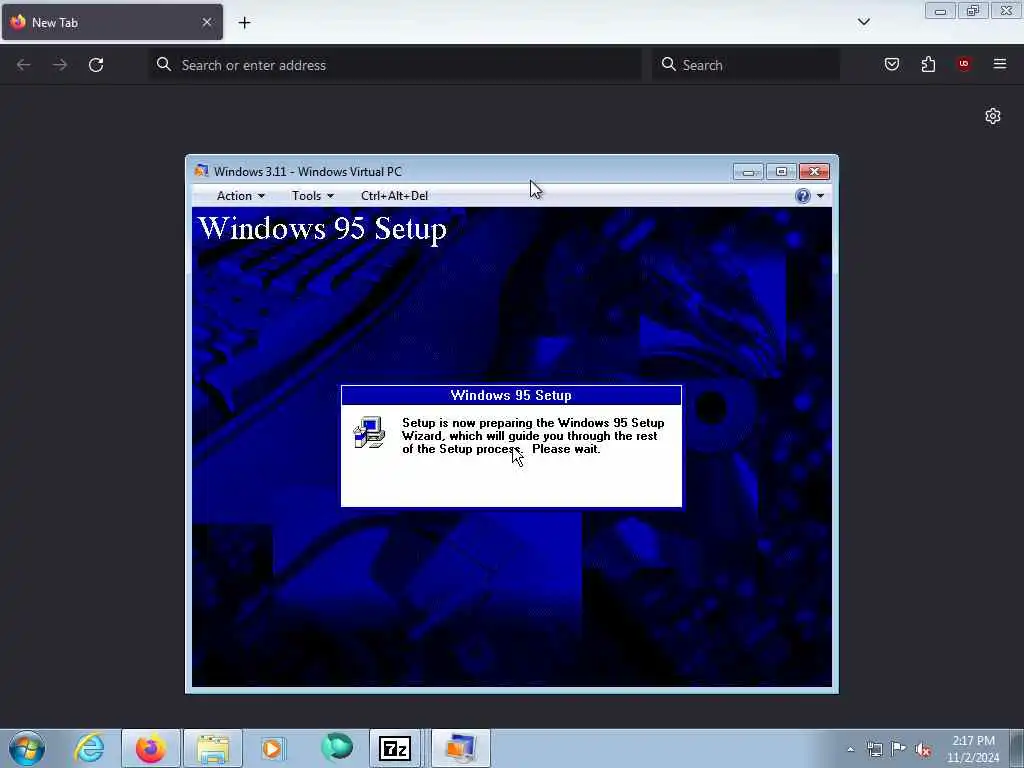Open Firefox hamburger application menu
This screenshot has height=768, width=1024.
[1000, 64]
